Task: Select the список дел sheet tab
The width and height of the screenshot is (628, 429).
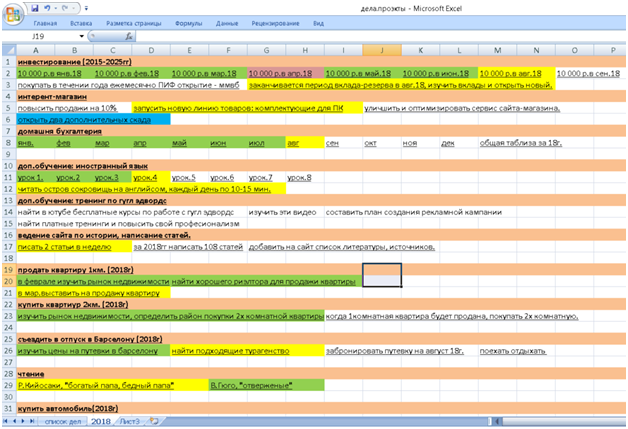Action: point(62,421)
